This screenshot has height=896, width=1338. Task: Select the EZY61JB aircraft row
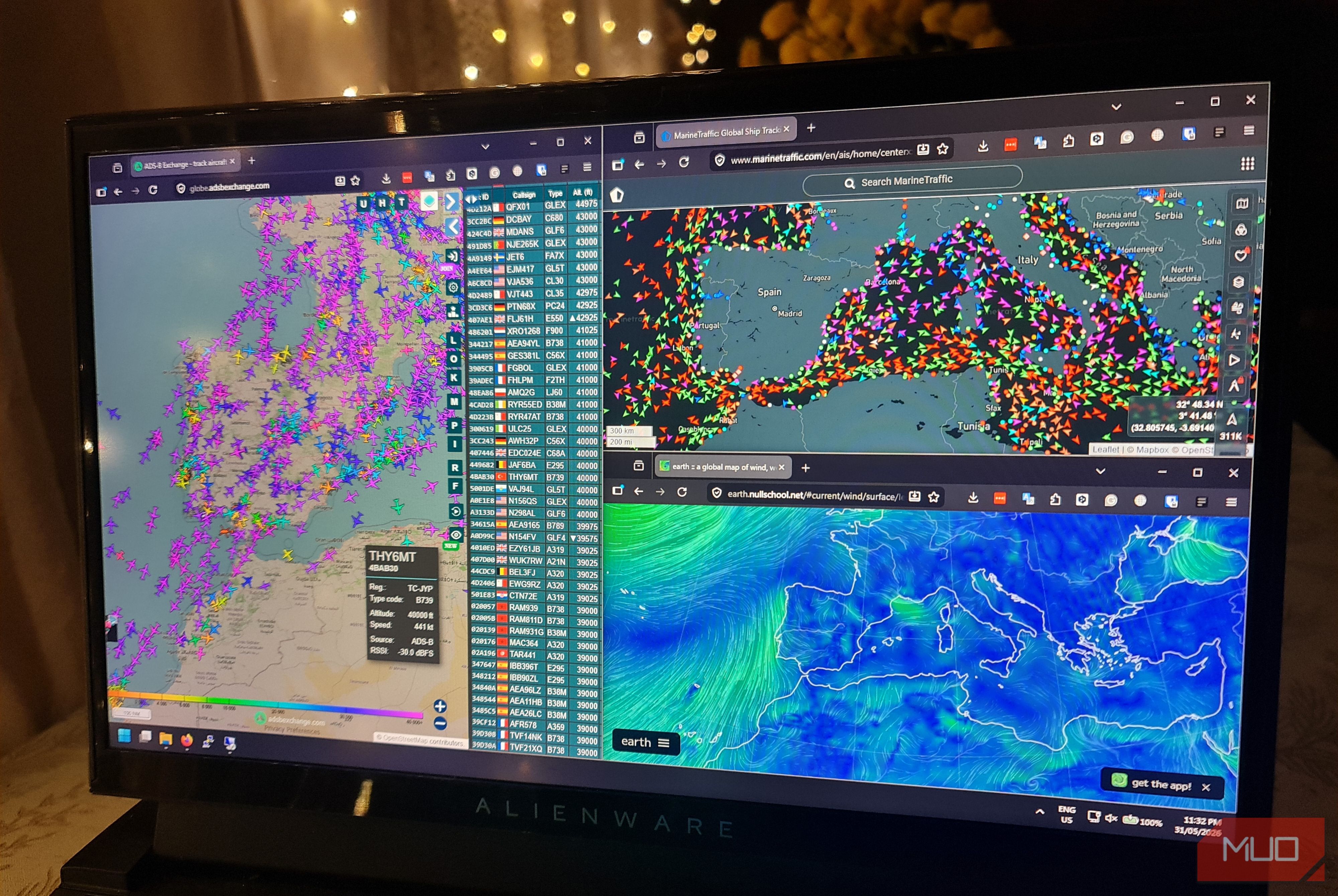(534, 549)
